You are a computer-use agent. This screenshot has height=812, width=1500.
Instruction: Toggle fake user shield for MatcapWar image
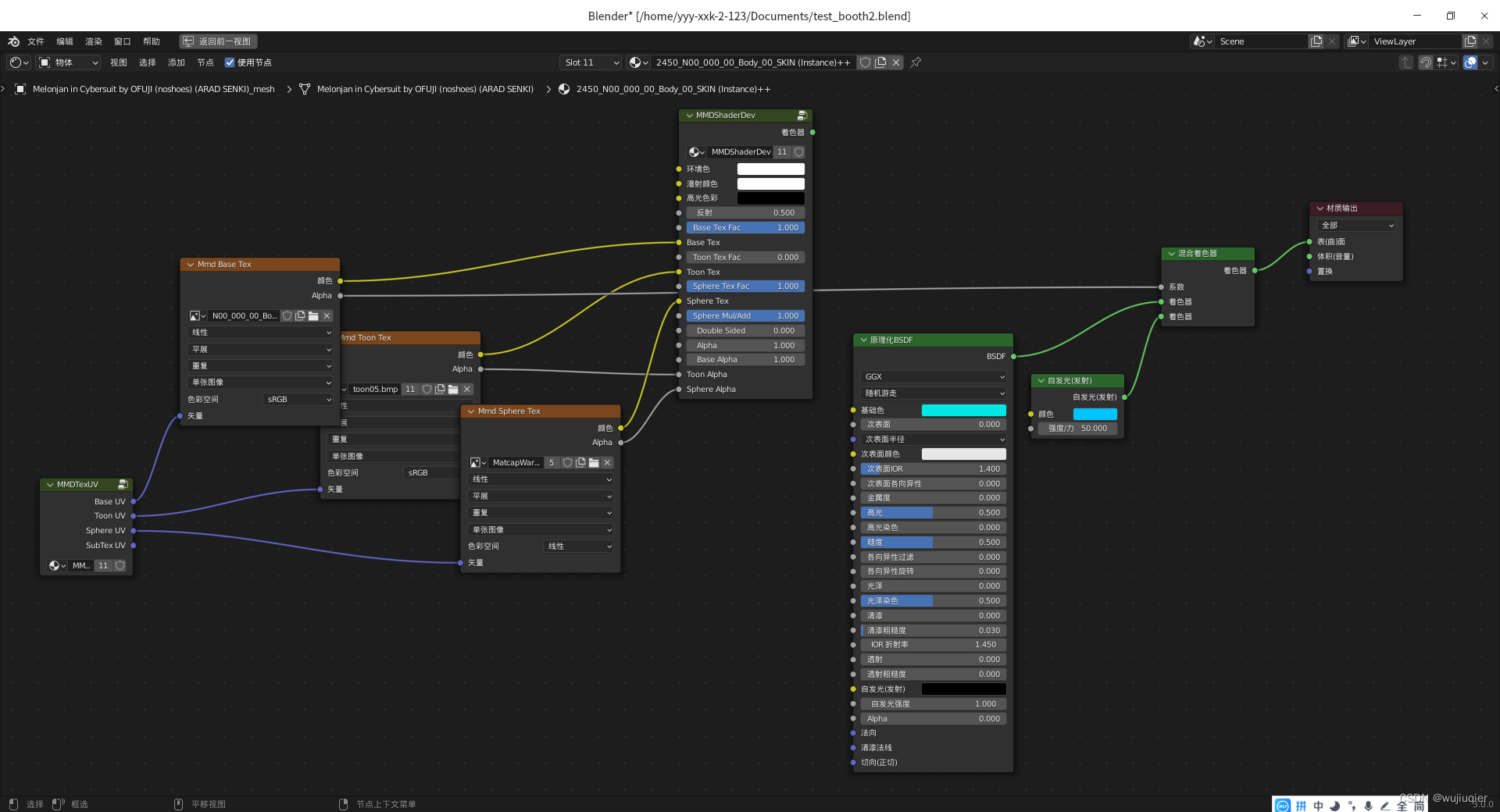click(567, 463)
